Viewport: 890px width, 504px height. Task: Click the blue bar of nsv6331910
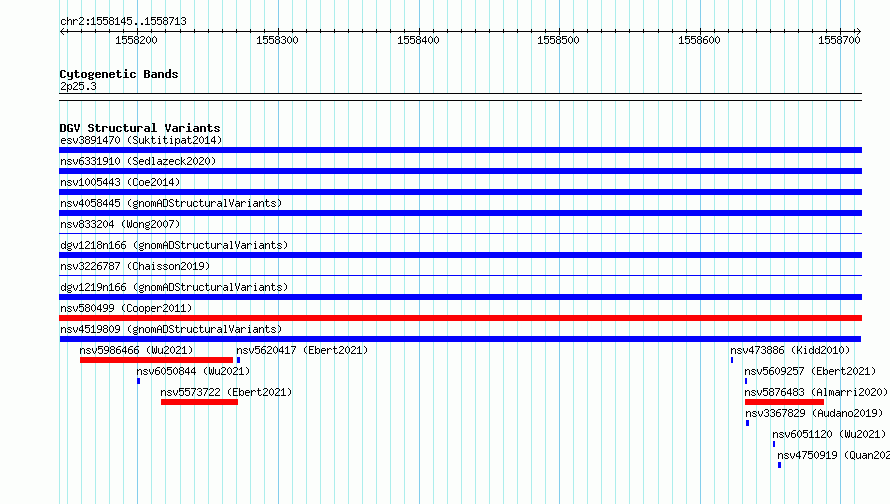[460, 171]
